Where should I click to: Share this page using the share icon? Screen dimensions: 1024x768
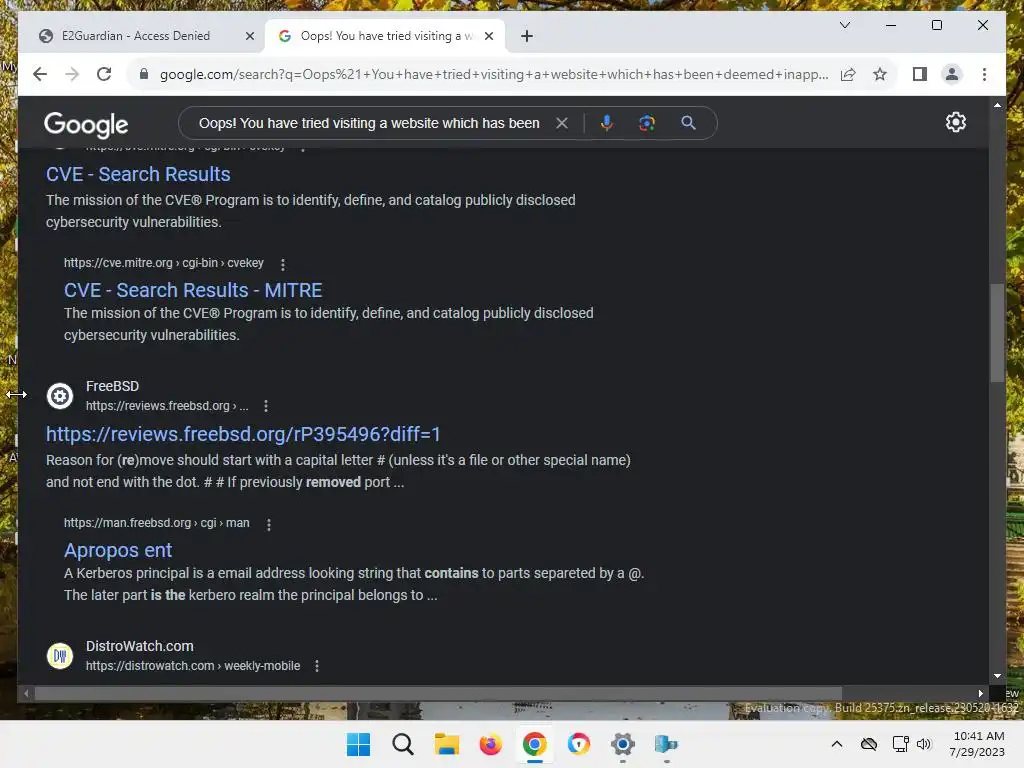pyautogui.click(x=848, y=74)
